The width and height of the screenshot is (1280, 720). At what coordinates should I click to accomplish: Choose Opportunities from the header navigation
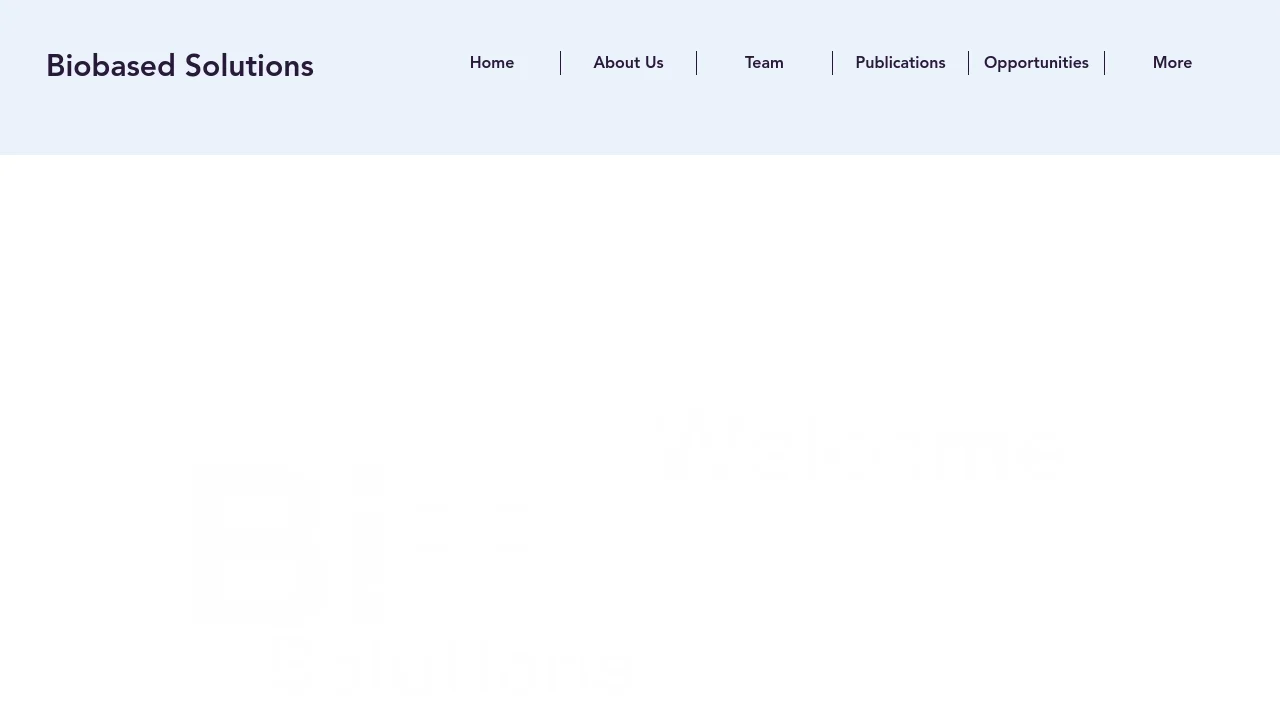coord(1036,63)
